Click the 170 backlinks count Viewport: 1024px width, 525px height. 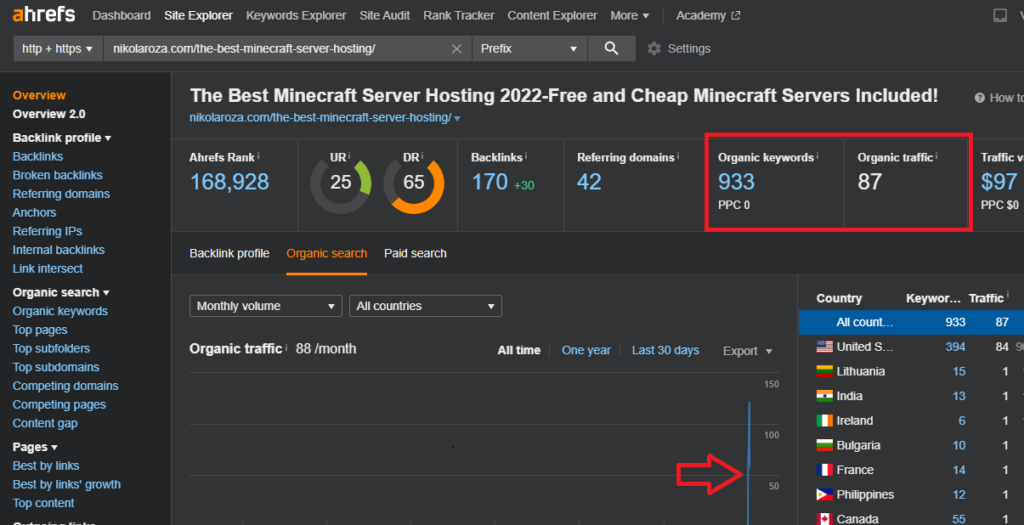coord(490,182)
